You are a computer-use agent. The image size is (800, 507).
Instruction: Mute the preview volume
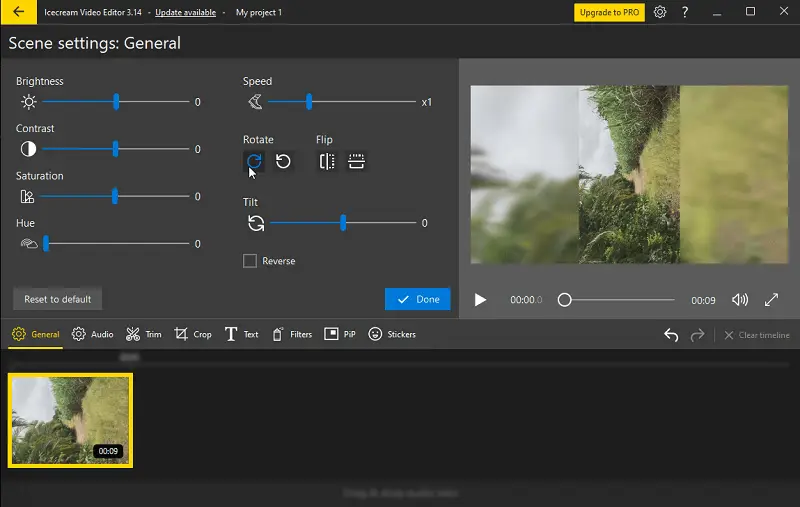(x=740, y=300)
